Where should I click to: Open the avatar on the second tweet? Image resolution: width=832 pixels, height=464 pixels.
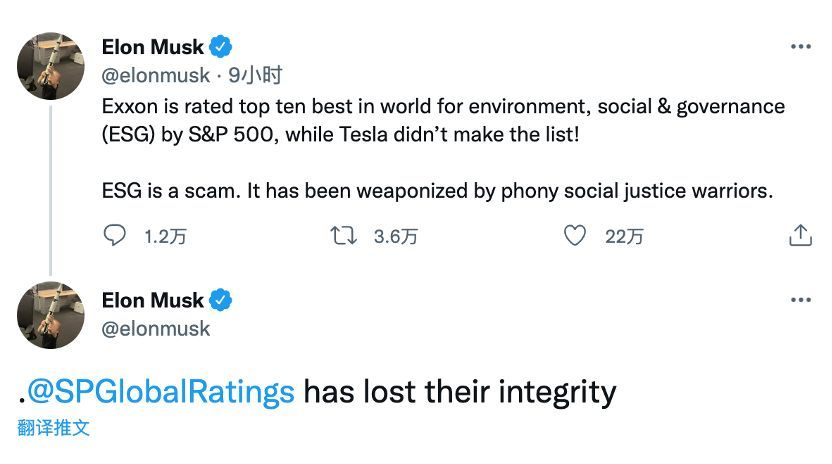coord(51,315)
